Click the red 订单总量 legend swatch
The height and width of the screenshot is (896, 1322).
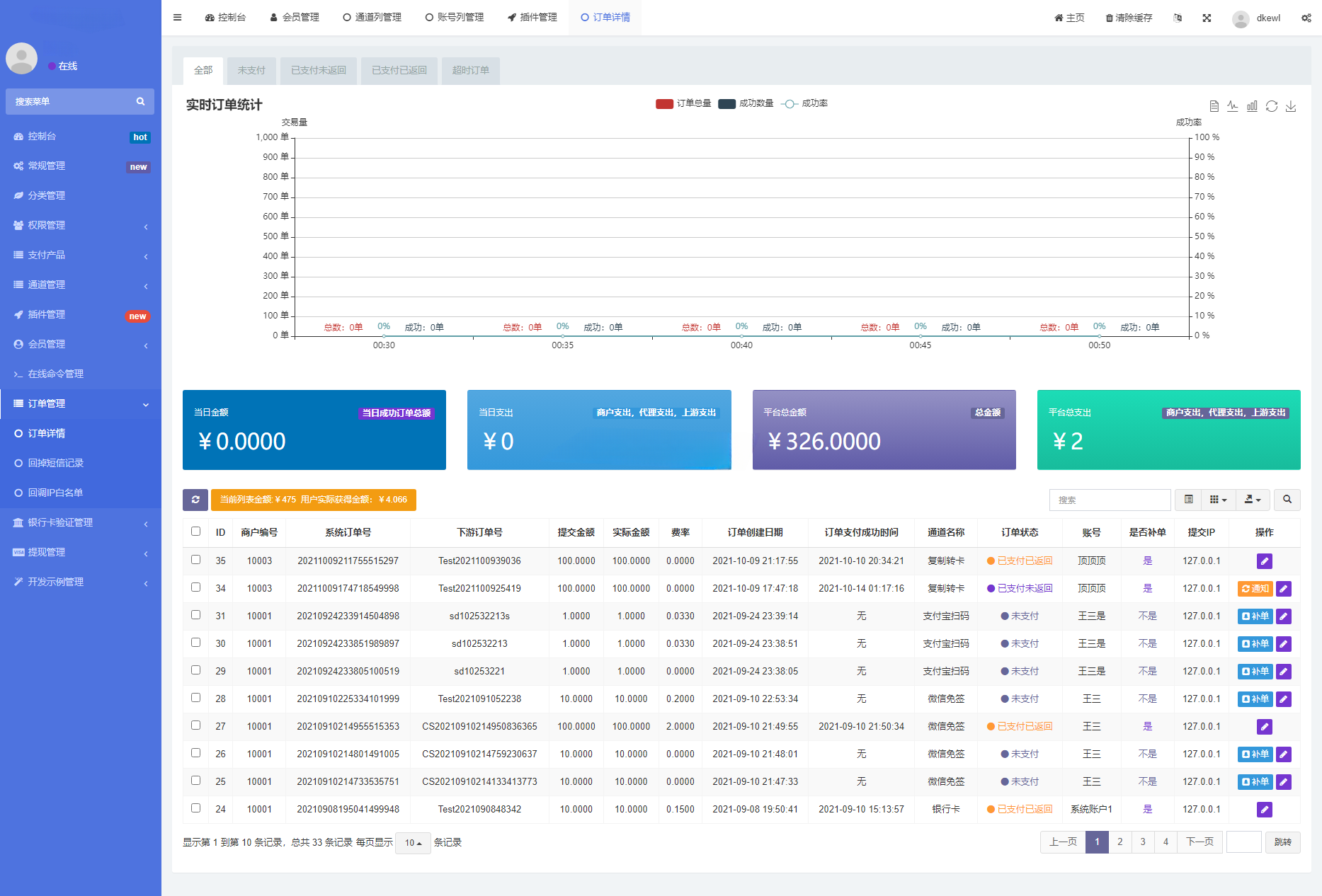tap(663, 103)
